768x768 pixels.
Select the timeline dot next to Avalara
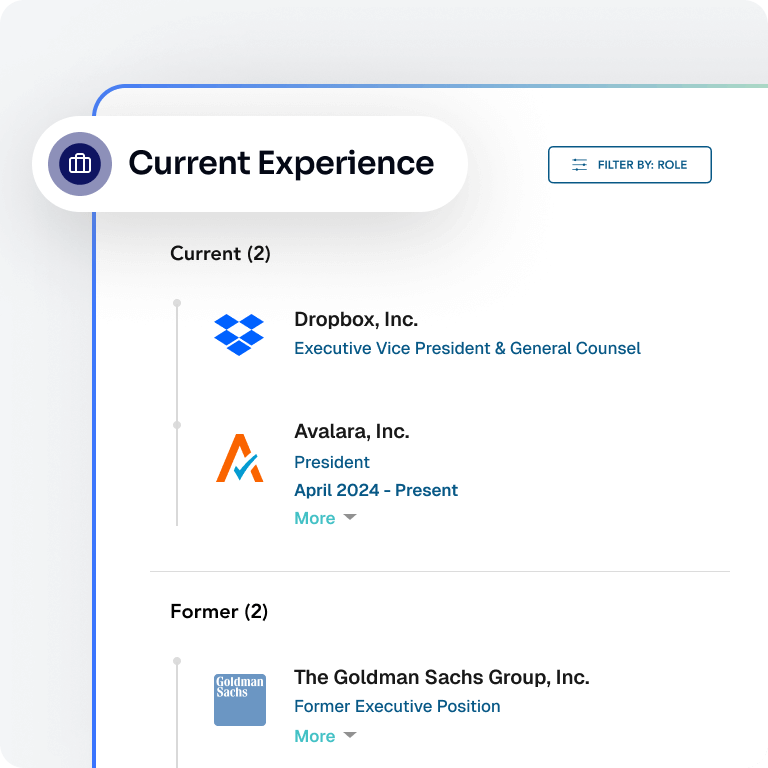(177, 425)
